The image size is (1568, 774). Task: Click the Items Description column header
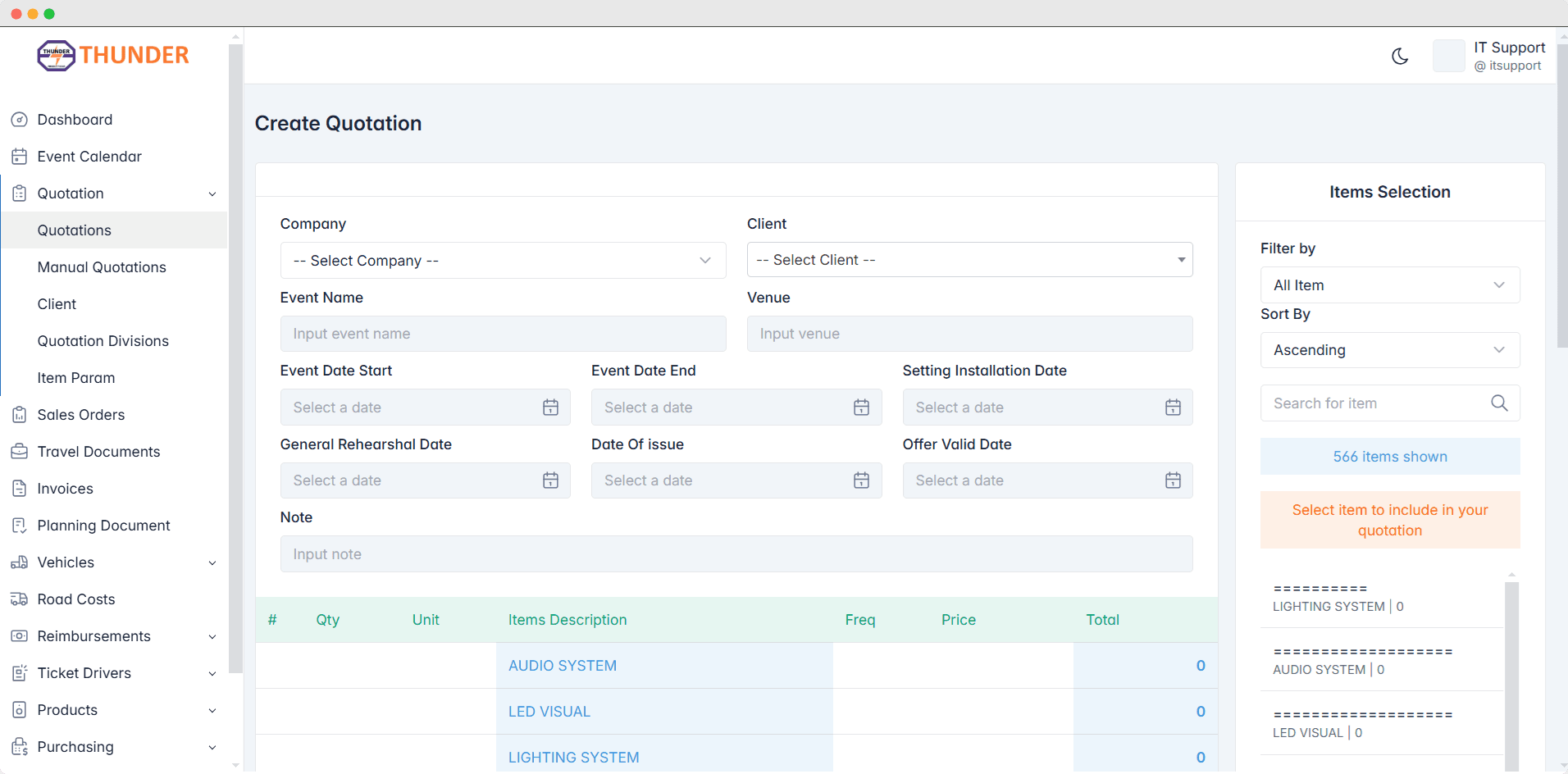click(x=567, y=620)
